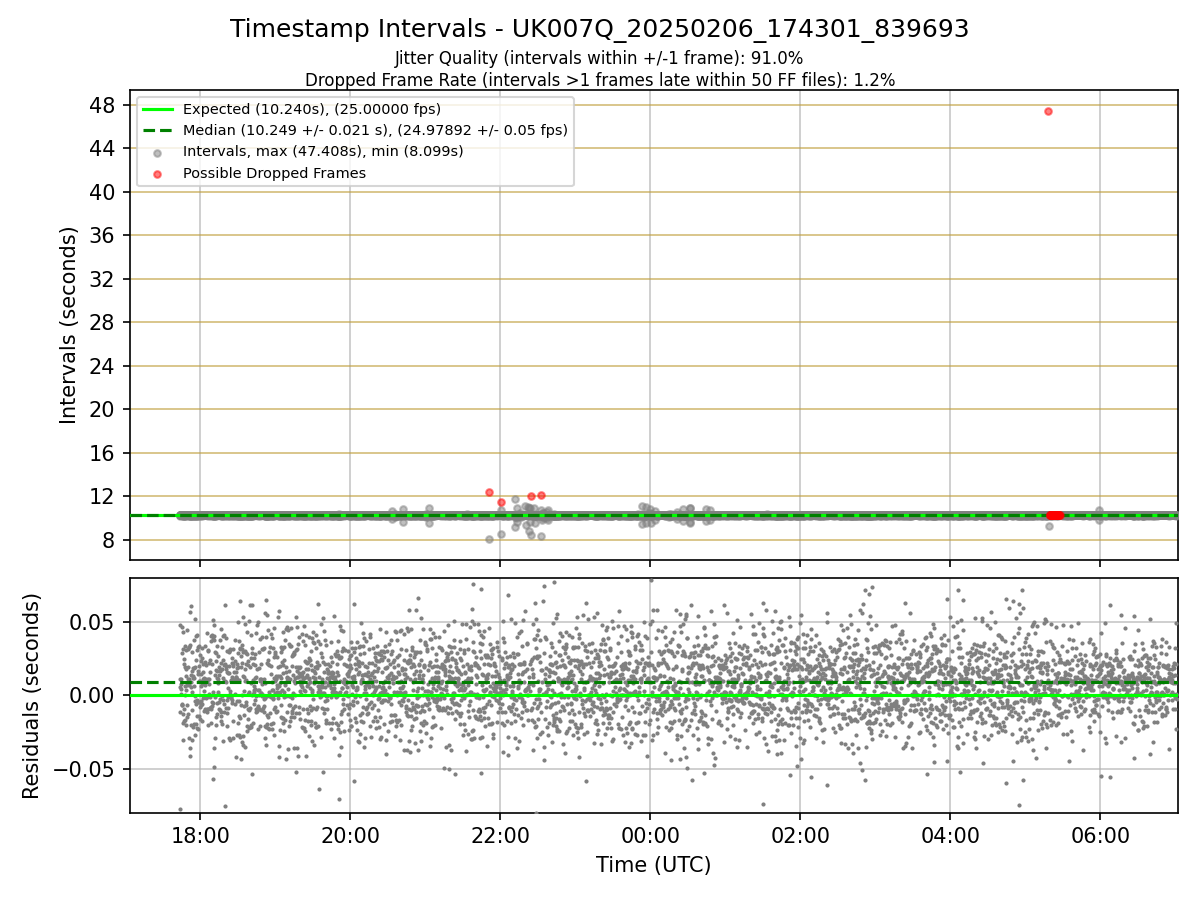
Task: Click legend entry 'Intervals, max (47.408s), min (8.099s)'
Action: click(x=323, y=151)
